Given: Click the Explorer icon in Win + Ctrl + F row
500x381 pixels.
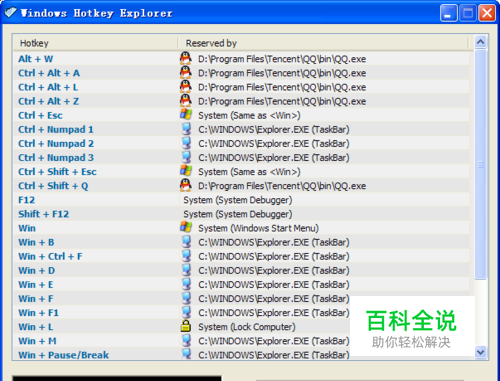Looking at the screenshot, I should point(187,255).
